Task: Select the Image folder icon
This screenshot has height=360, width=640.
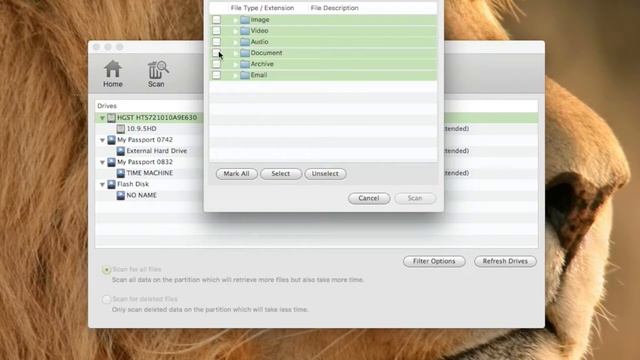Action: coord(245,20)
